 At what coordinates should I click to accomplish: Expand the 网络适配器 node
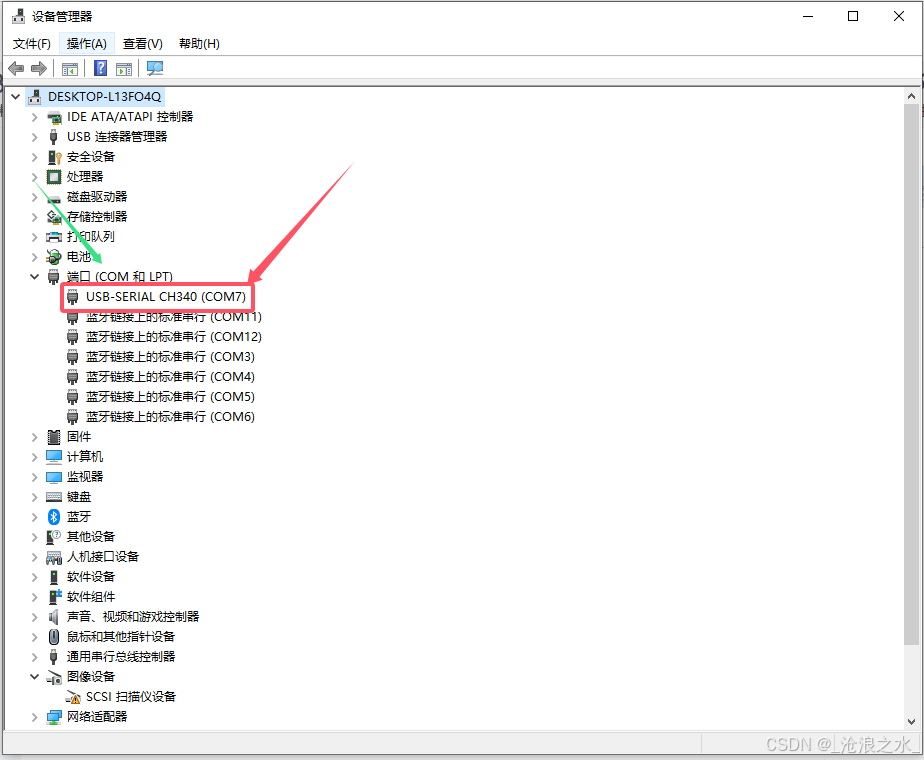(x=35, y=717)
